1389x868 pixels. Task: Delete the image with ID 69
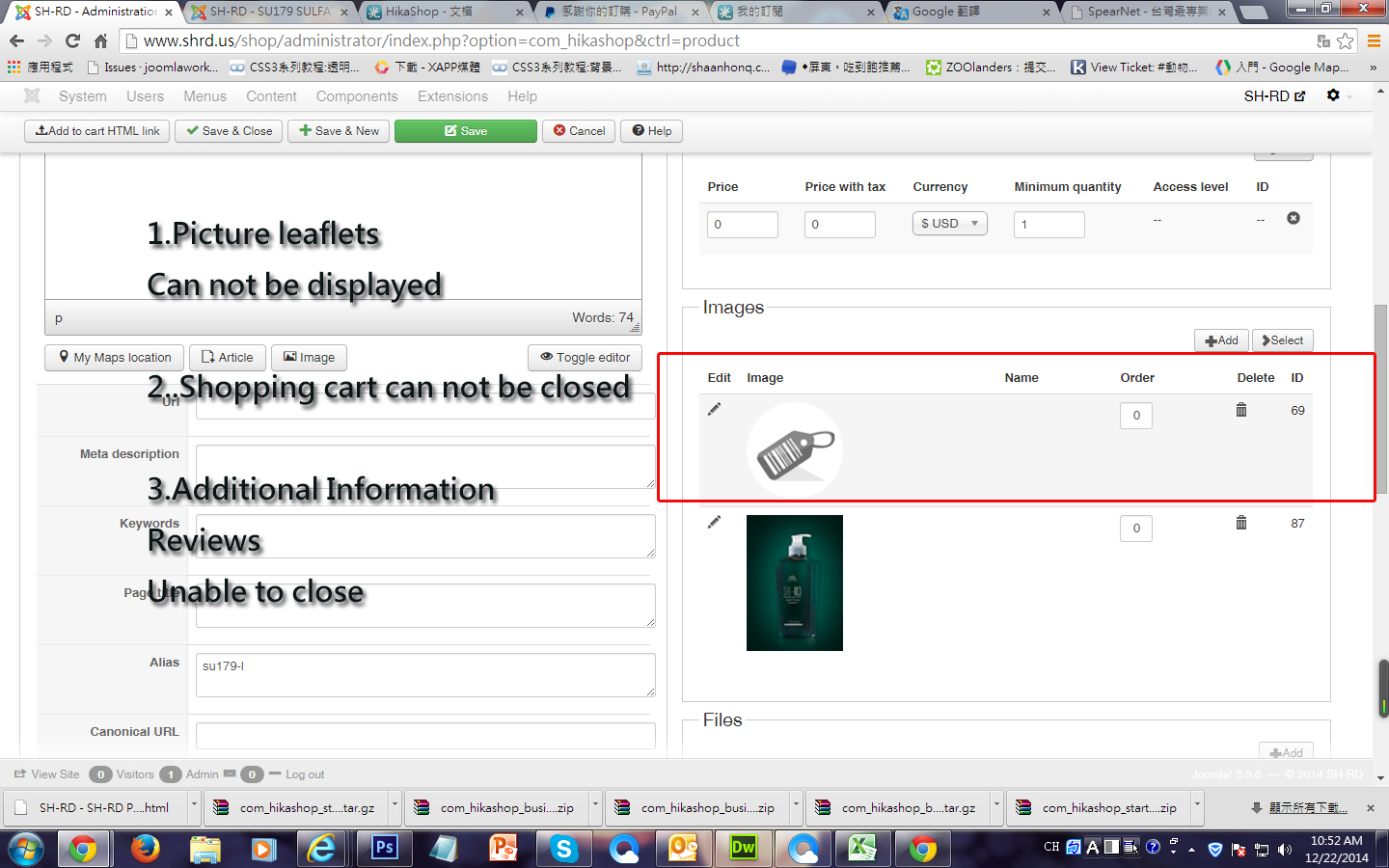[x=1241, y=410]
